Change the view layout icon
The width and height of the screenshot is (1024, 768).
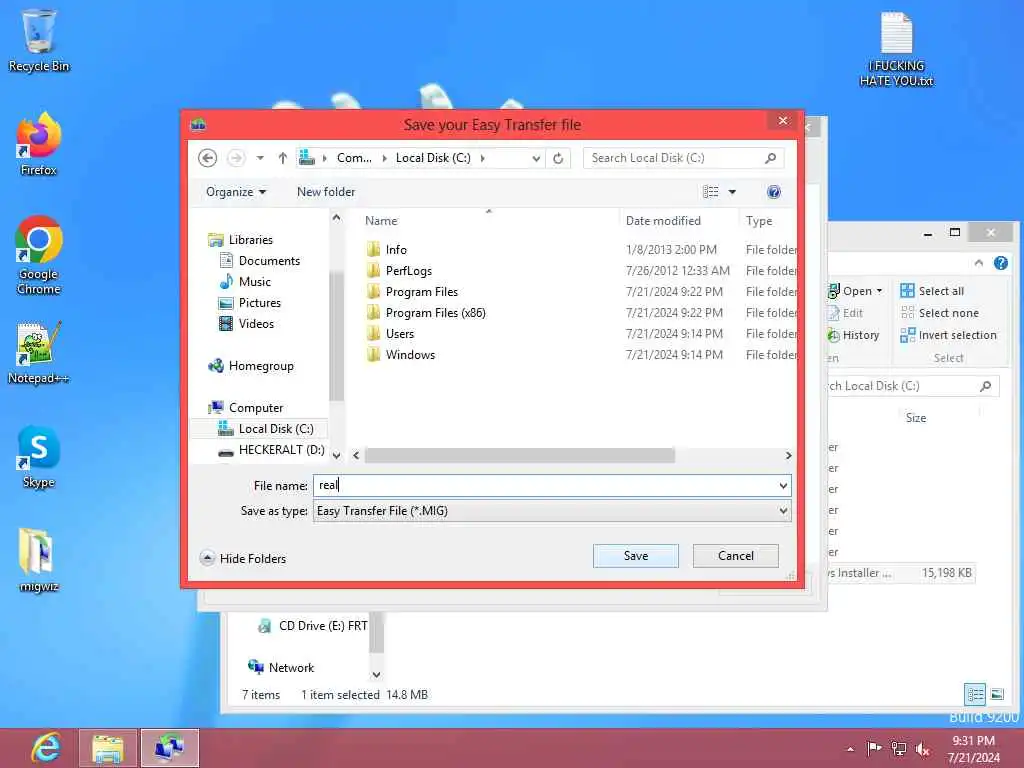(x=711, y=192)
